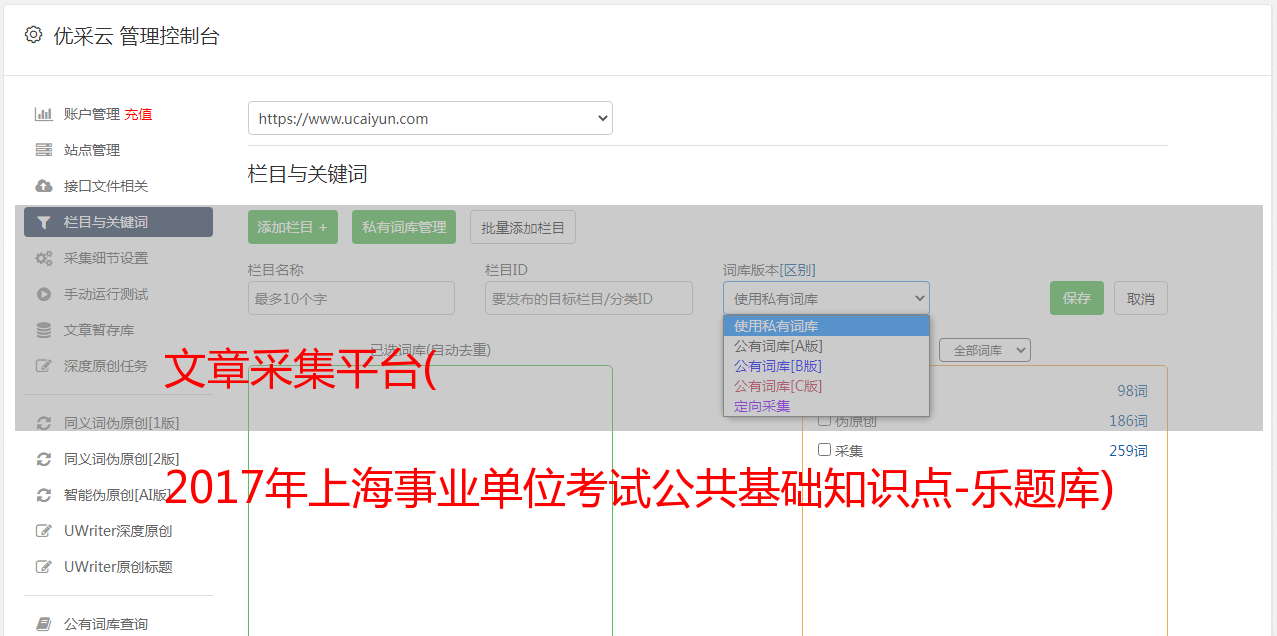Open 采集细节设置 via its gears icon

point(44,258)
